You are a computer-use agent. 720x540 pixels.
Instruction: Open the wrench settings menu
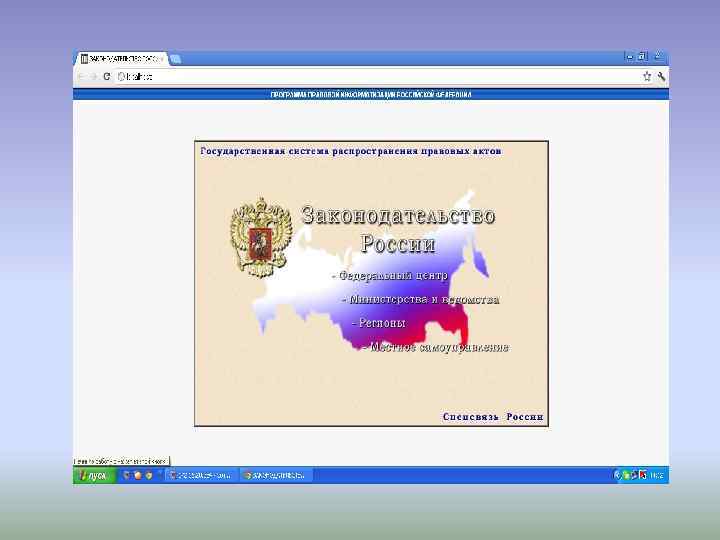[661, 77]
